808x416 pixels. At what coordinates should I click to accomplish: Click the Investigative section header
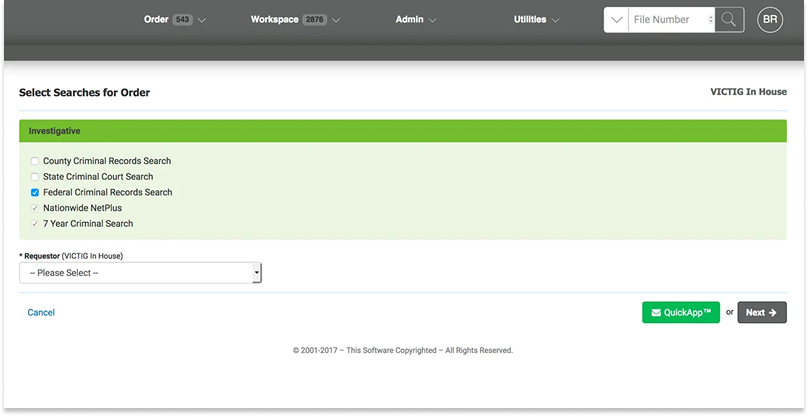tap(403, 131)
